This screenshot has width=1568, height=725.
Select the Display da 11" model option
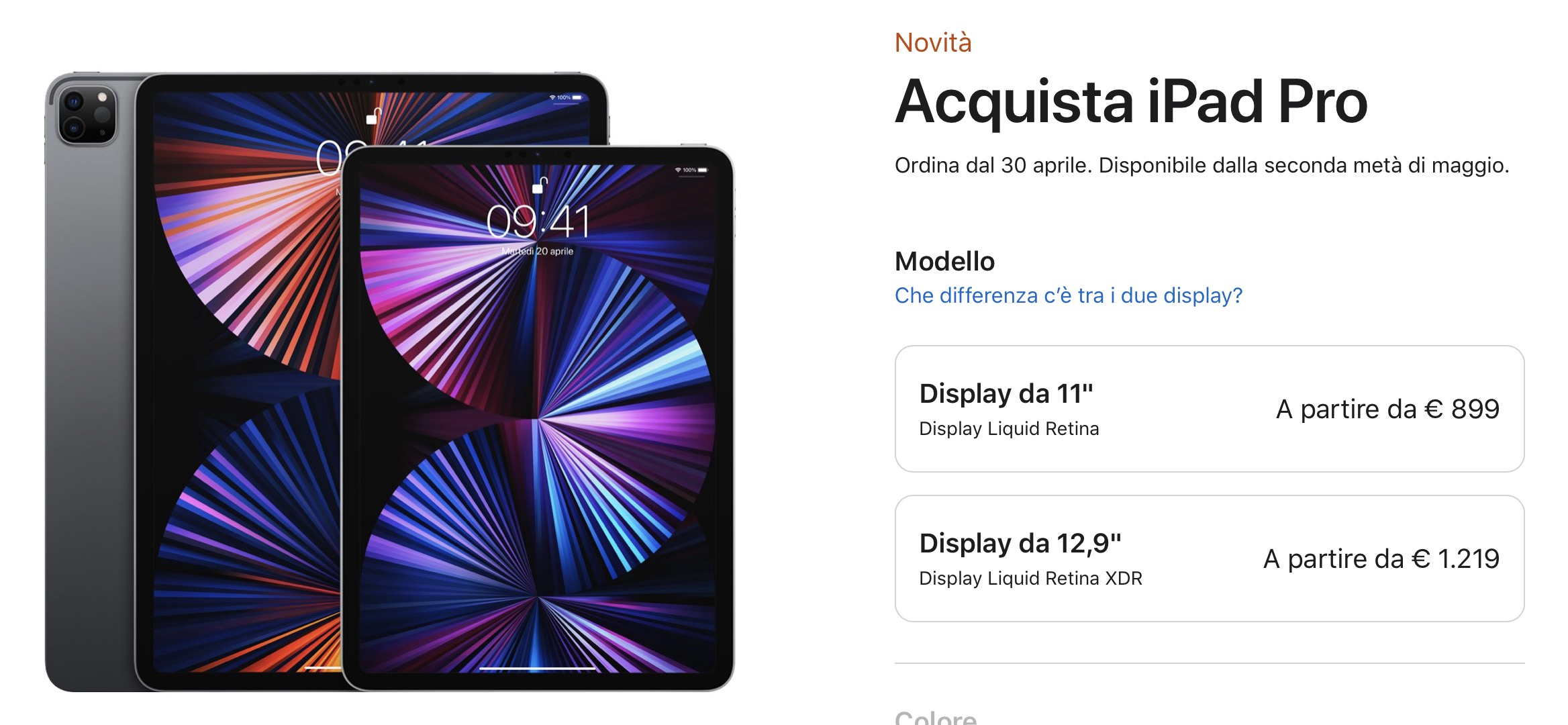click(1209, 409)
